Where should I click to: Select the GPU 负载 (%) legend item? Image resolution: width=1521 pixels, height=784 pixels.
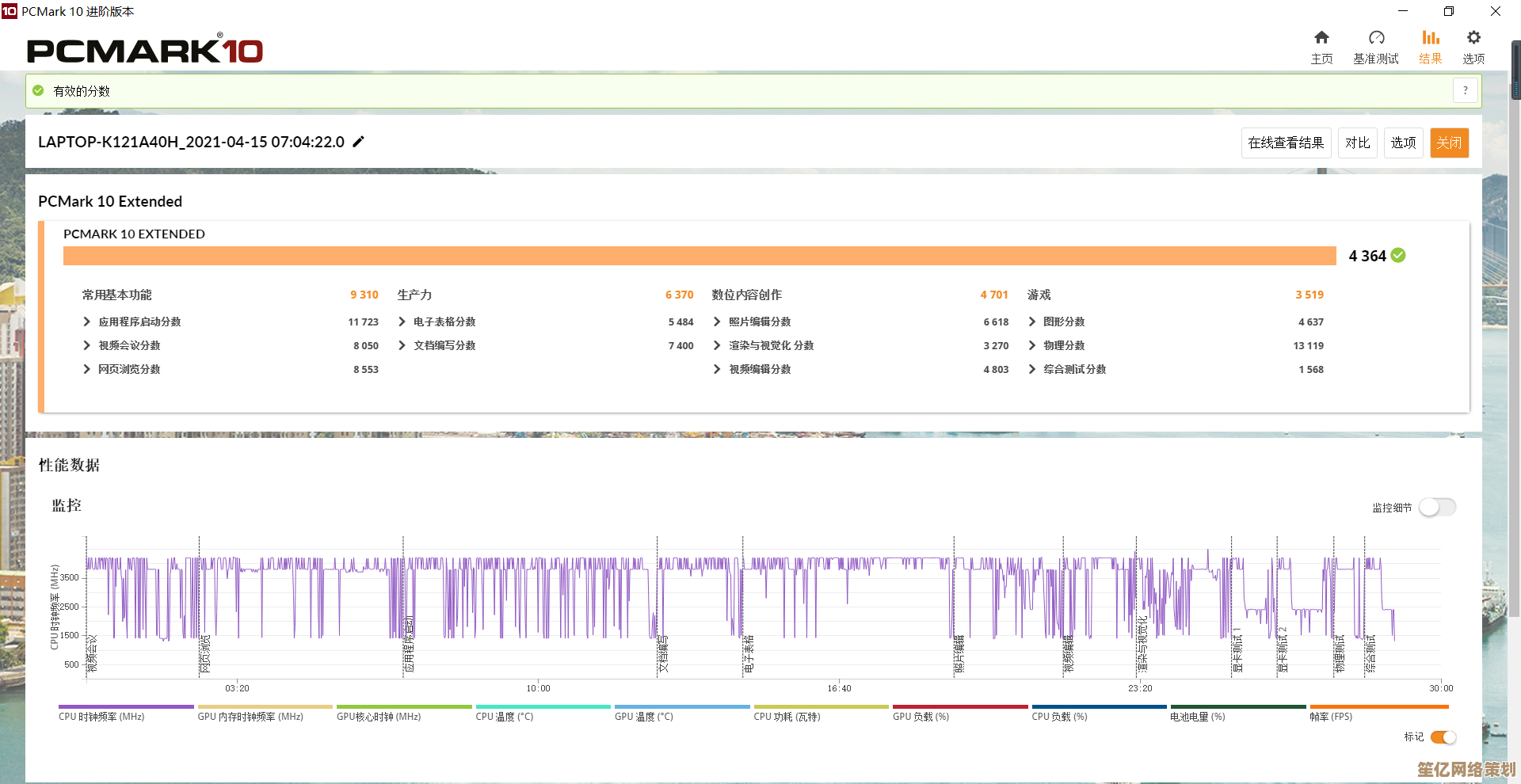921,717
